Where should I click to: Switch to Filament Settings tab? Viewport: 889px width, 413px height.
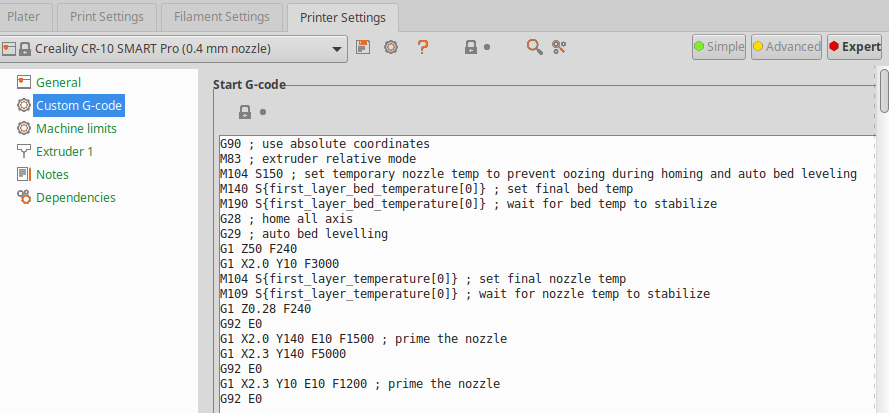point(221,17)
